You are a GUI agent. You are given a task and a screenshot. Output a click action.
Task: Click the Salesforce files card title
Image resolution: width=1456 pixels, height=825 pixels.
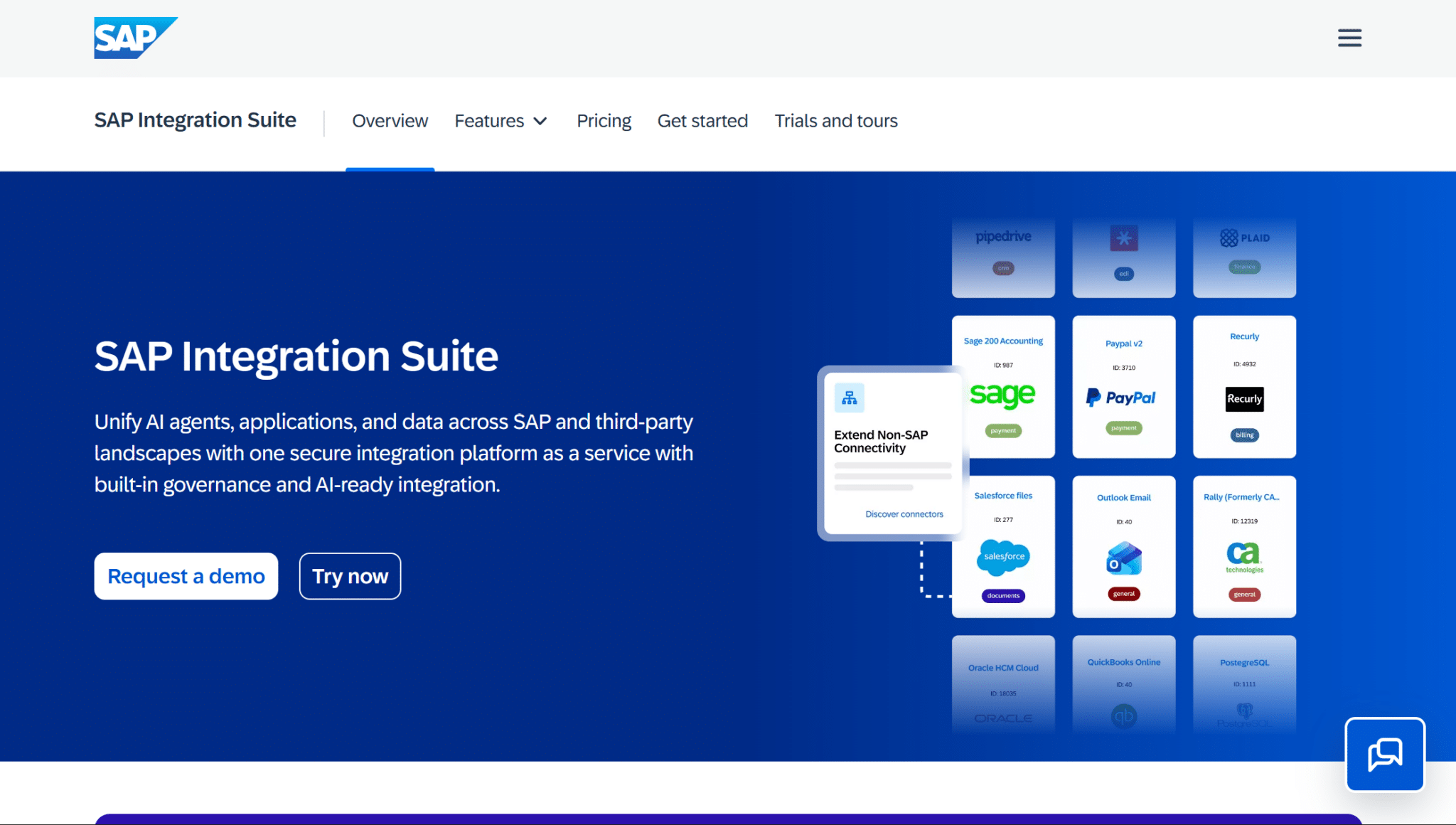pyautogui.click(x=1003, y=496)
